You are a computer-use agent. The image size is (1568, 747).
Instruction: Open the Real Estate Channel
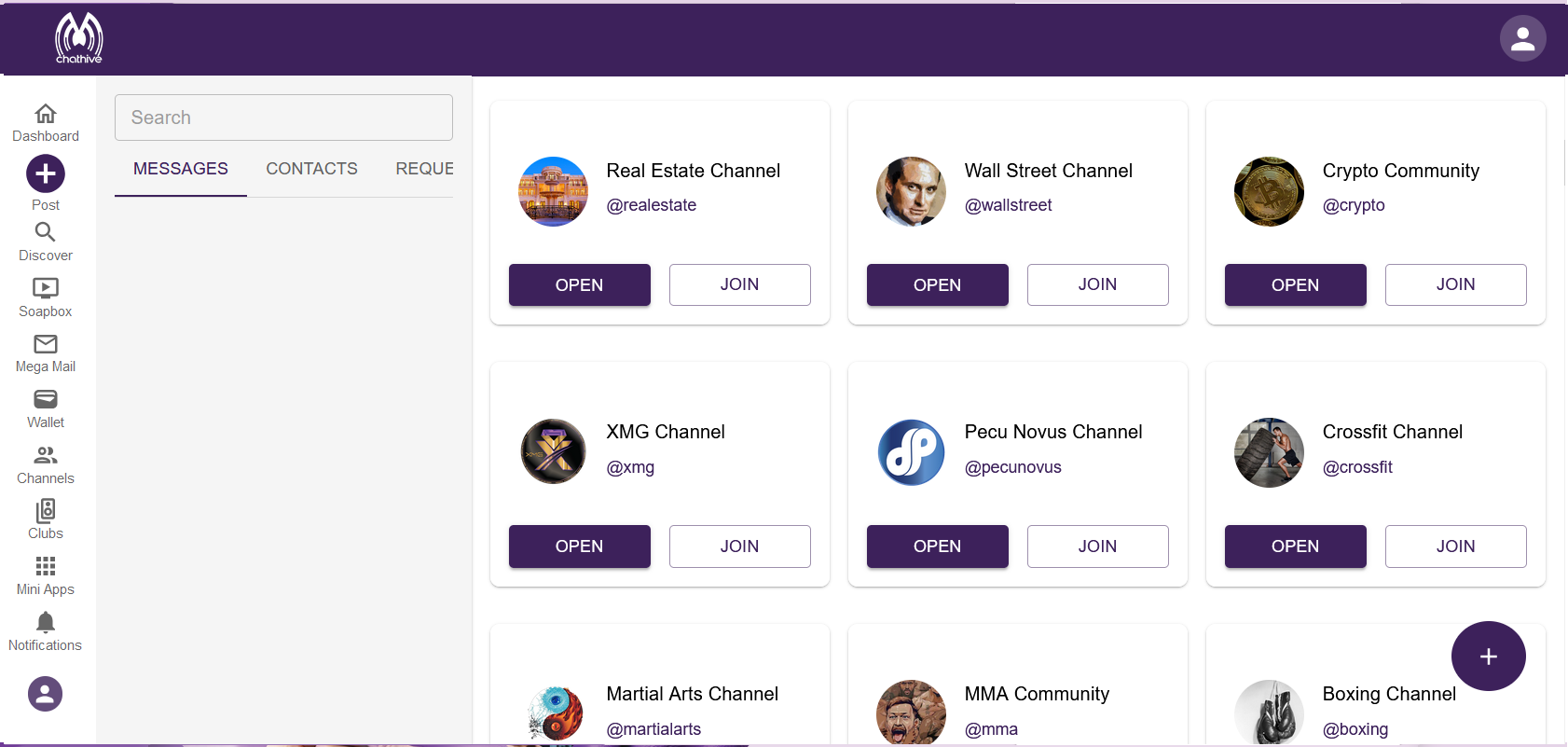coord(579,284)
